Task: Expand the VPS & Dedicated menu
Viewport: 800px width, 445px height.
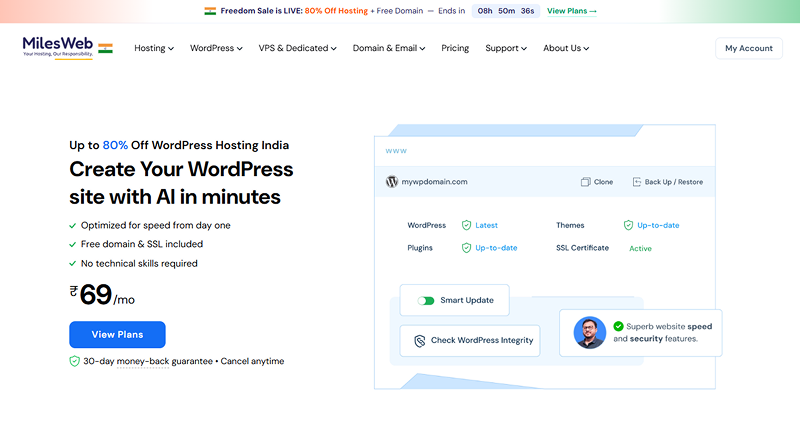Action: (x=297, y=48)
